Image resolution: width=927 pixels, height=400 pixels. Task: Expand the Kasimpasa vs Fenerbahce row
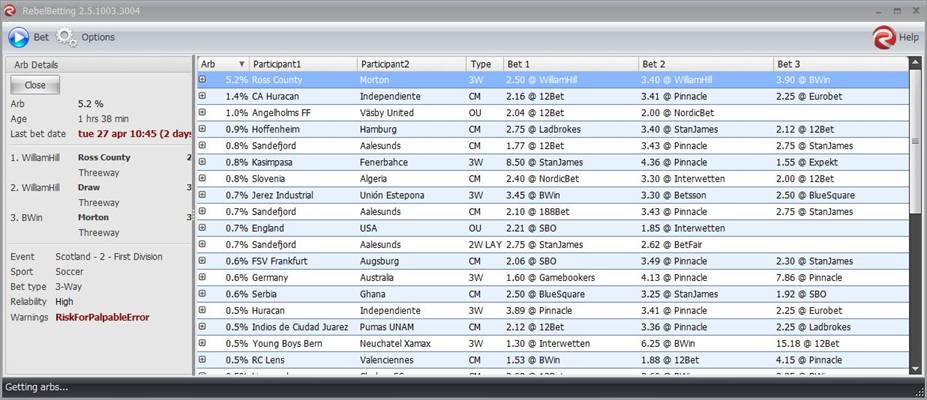click(x=203, y=162)
